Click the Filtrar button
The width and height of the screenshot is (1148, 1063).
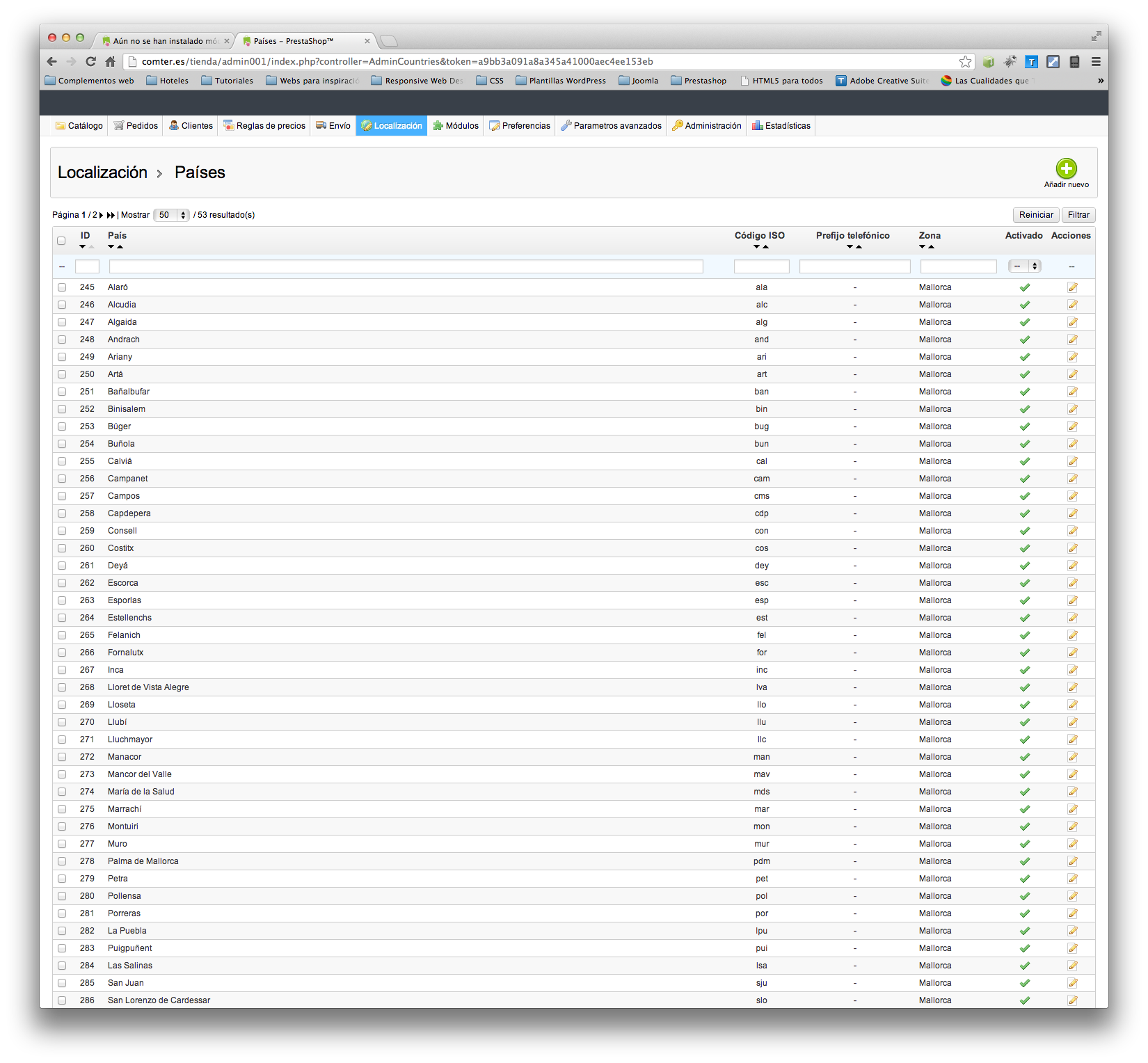tap(1078, 215)
